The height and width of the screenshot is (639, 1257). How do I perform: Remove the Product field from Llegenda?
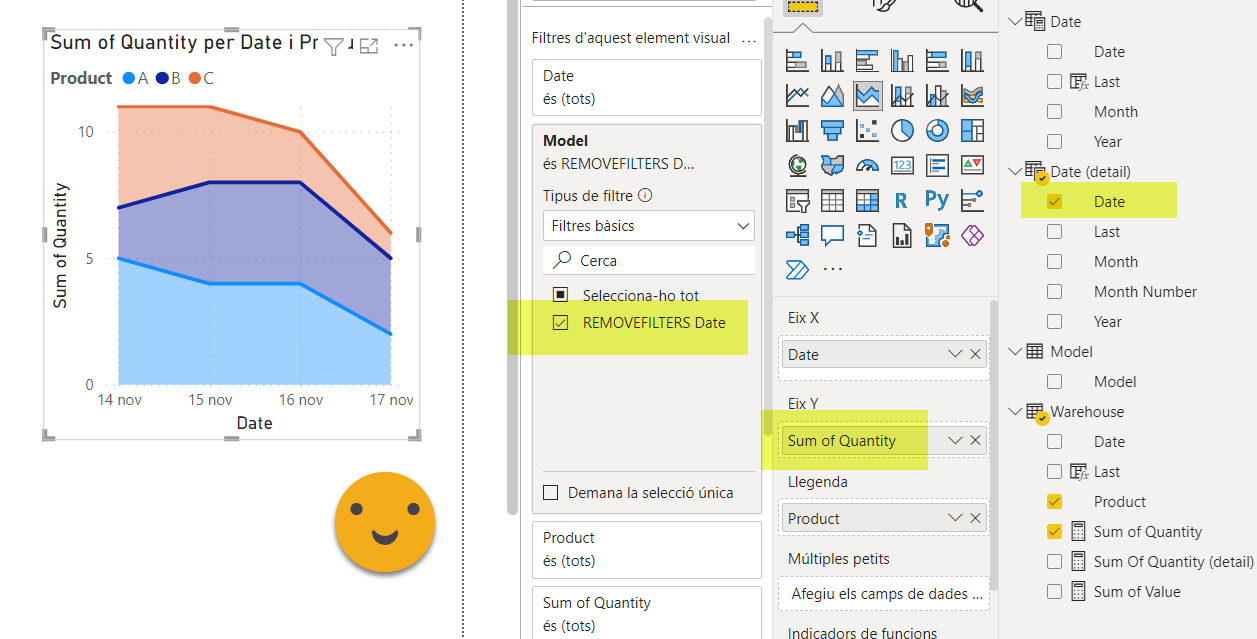point(976,519)
